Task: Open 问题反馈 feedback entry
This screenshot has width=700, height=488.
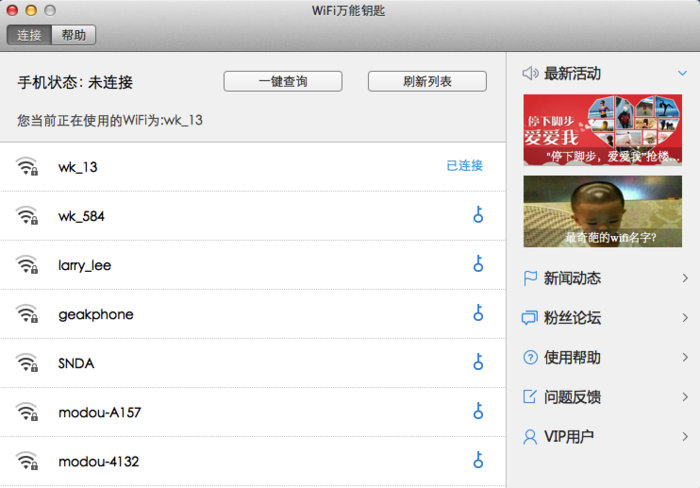Action: (x=572, y=397)
